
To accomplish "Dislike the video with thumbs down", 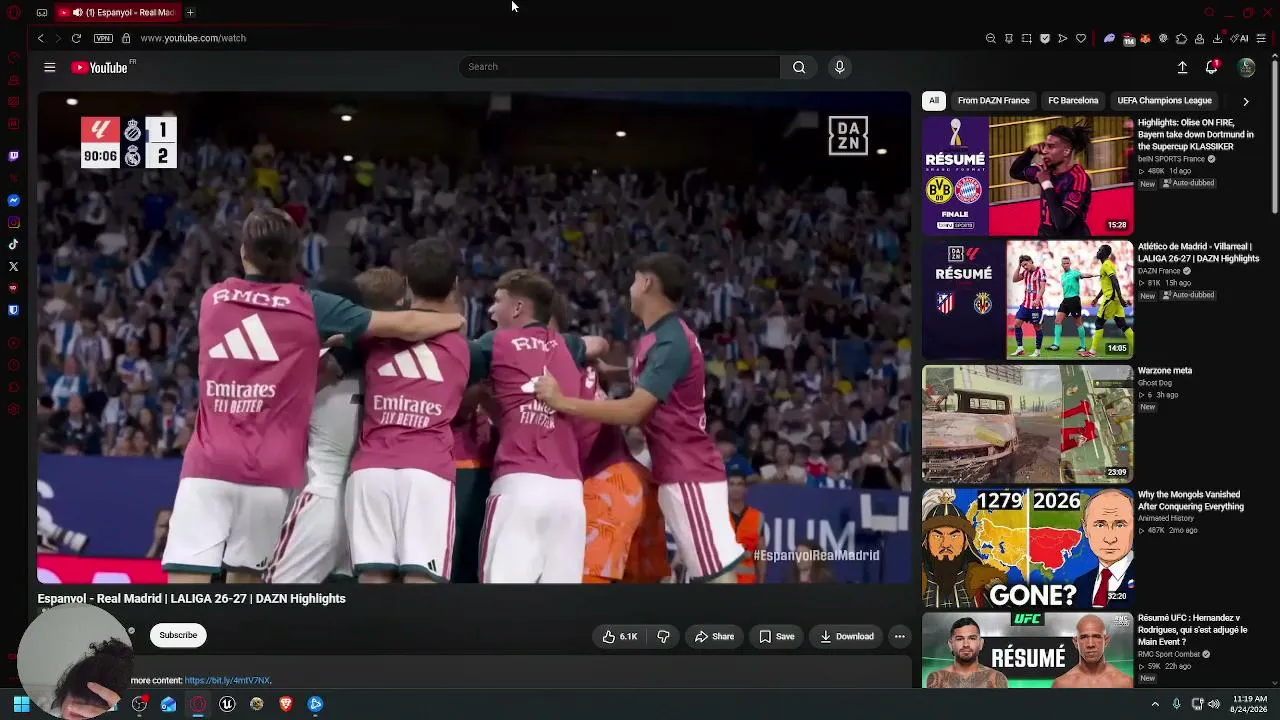I will 663,636.
